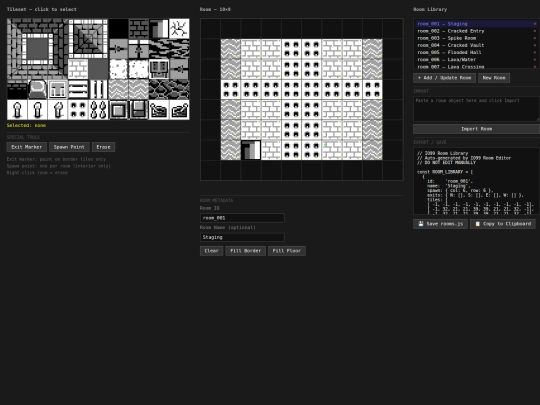Screen dimensions: 540x405
Task: Activate the Spawn Point tool
Action: click(x=69, y=147)
